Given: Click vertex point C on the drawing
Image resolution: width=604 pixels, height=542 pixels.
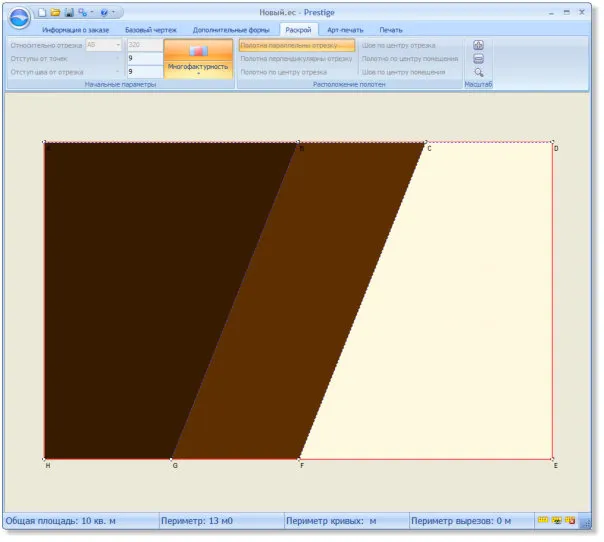Looking at the screenshot, I should [426, 142].
